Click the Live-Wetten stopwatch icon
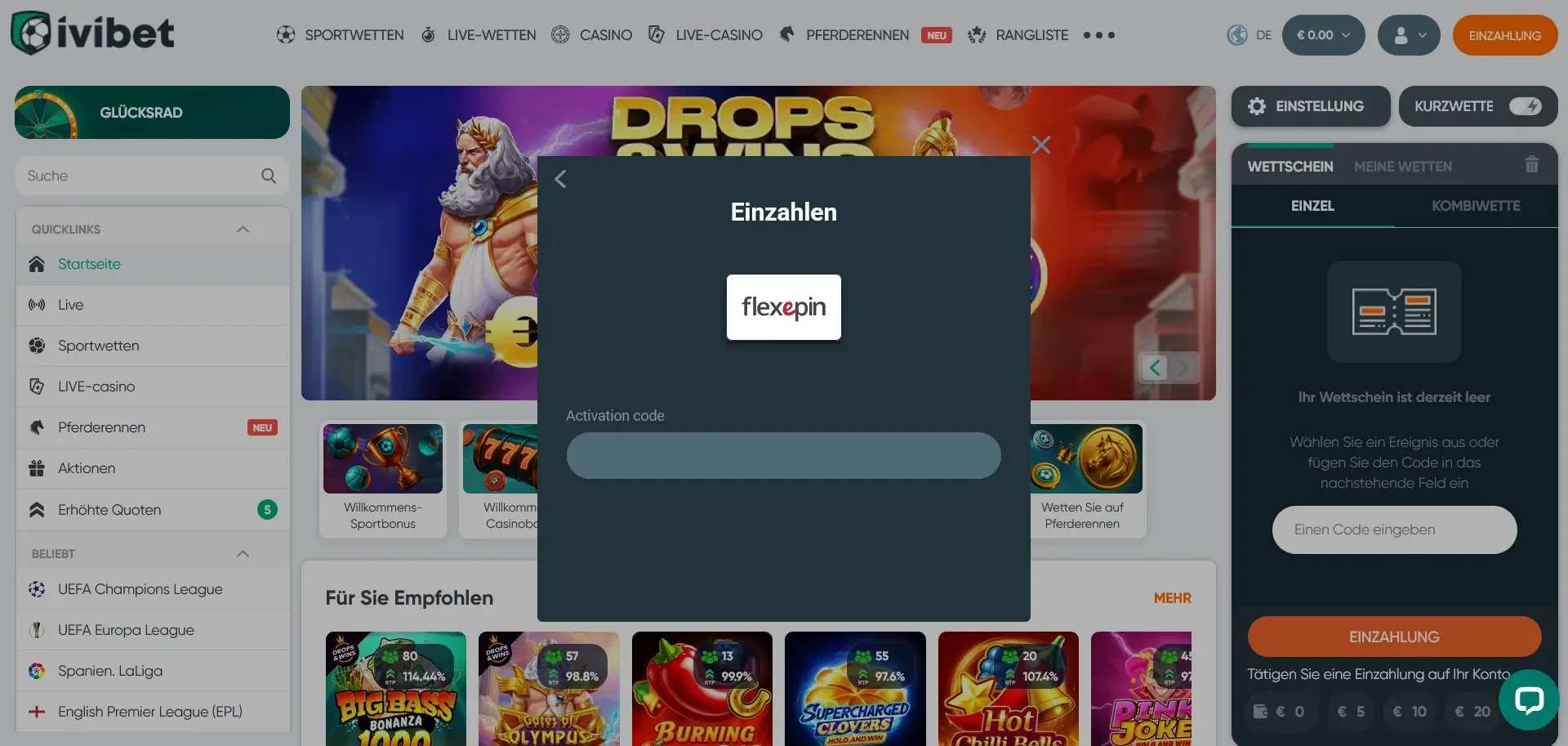 428,35
